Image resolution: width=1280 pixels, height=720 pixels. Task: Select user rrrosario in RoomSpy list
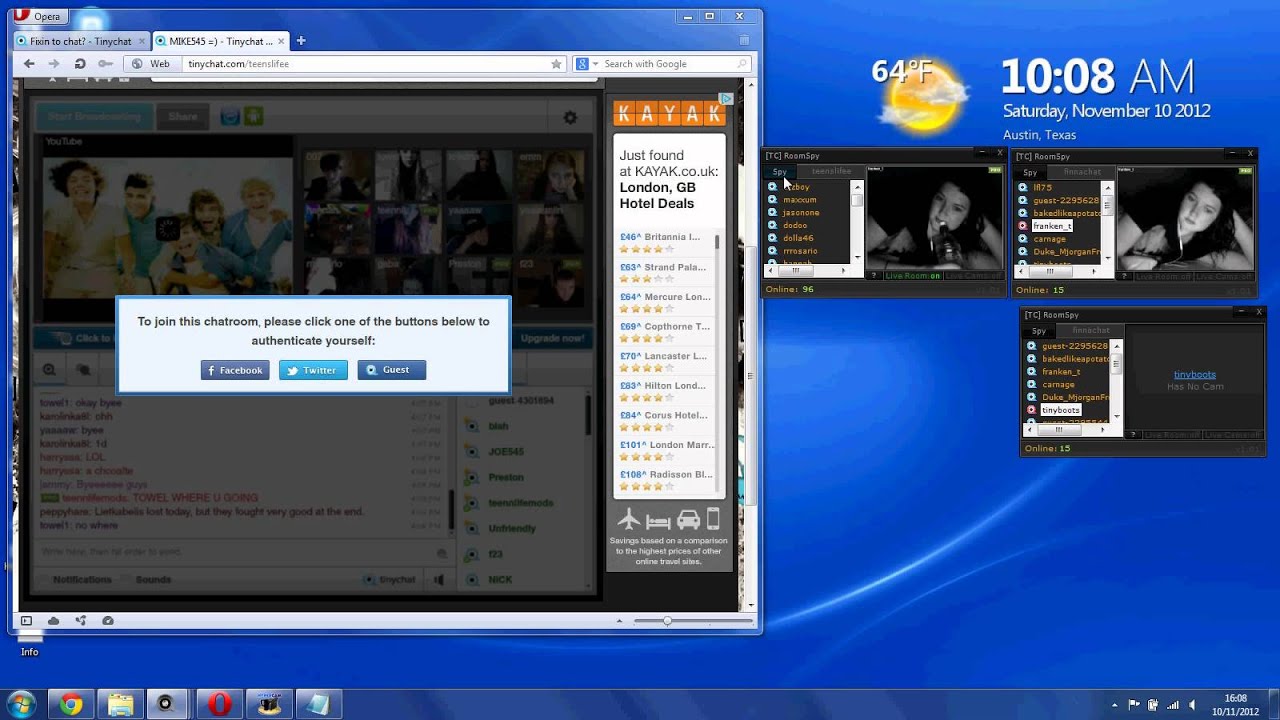click(x=800, y=251)
